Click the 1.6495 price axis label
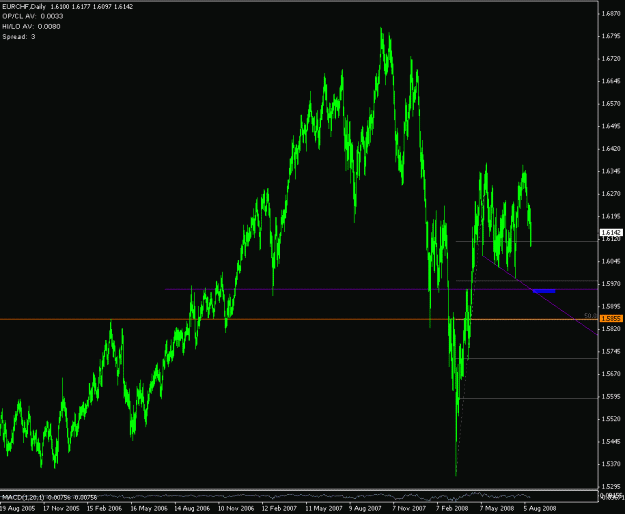 tap(611, 126)
